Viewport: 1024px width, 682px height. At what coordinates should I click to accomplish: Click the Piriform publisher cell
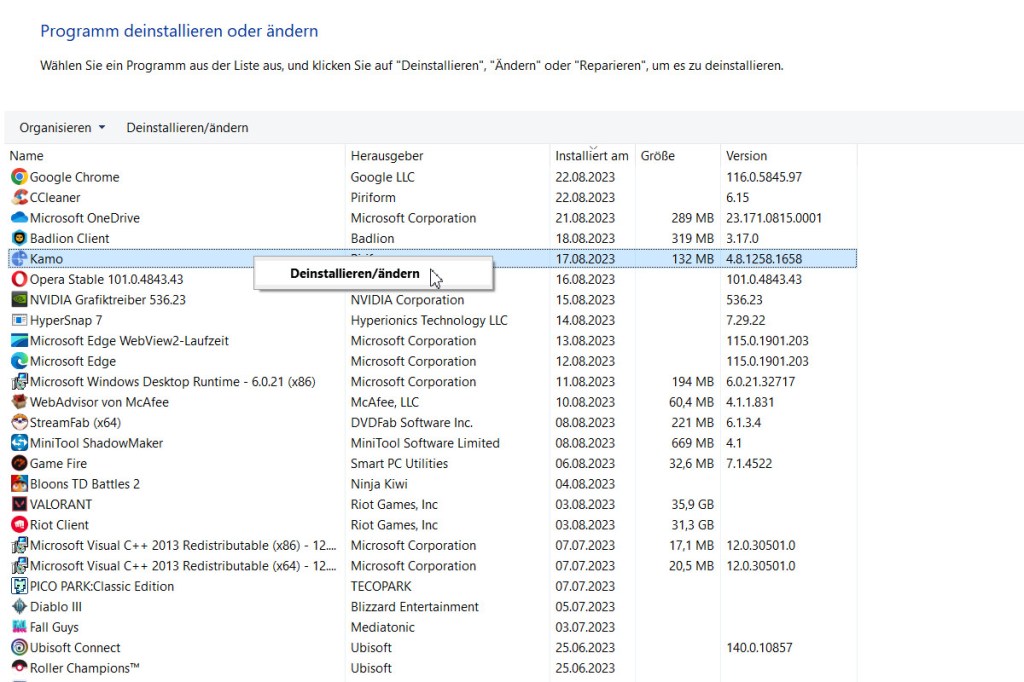point(373,197)
